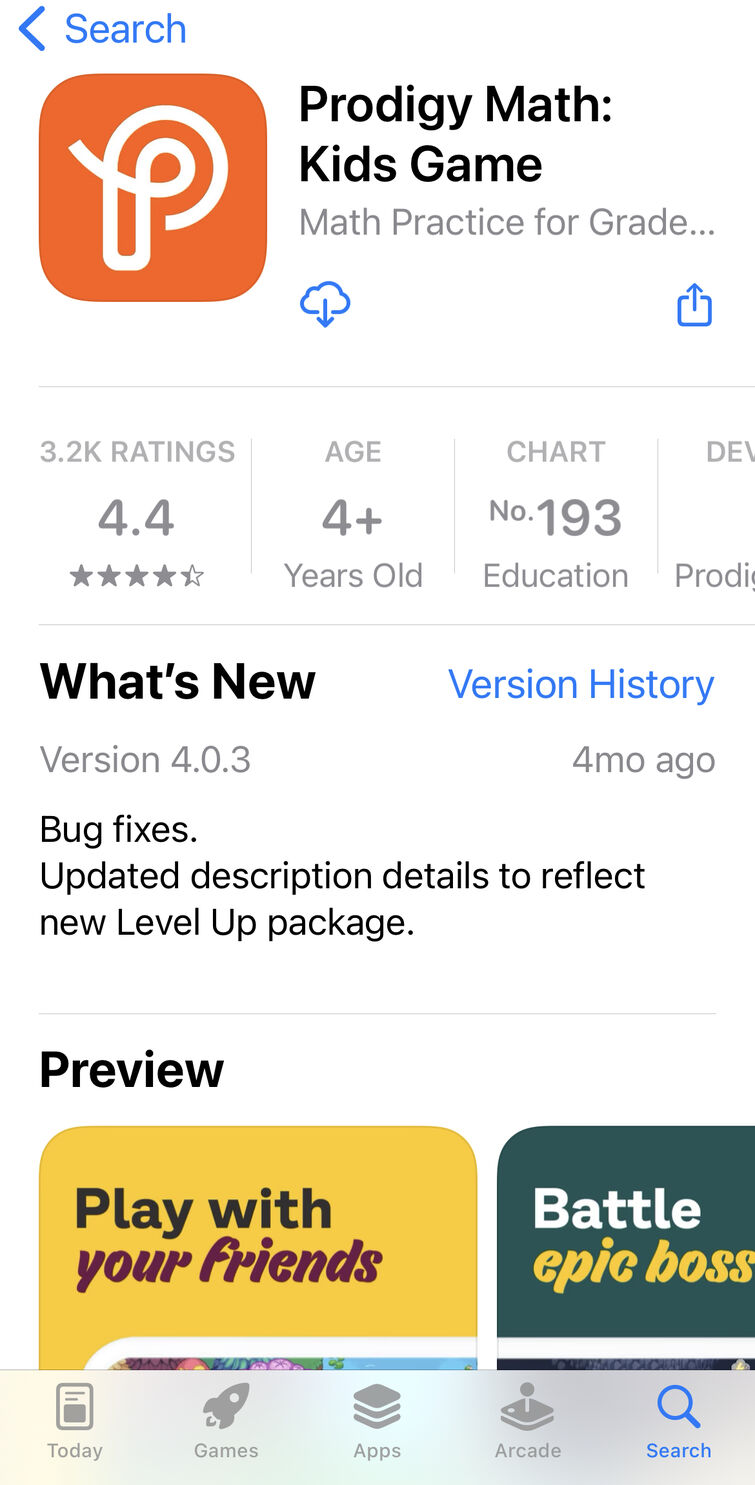Open the Play with your friends preview

click(x=258, y=1248)
